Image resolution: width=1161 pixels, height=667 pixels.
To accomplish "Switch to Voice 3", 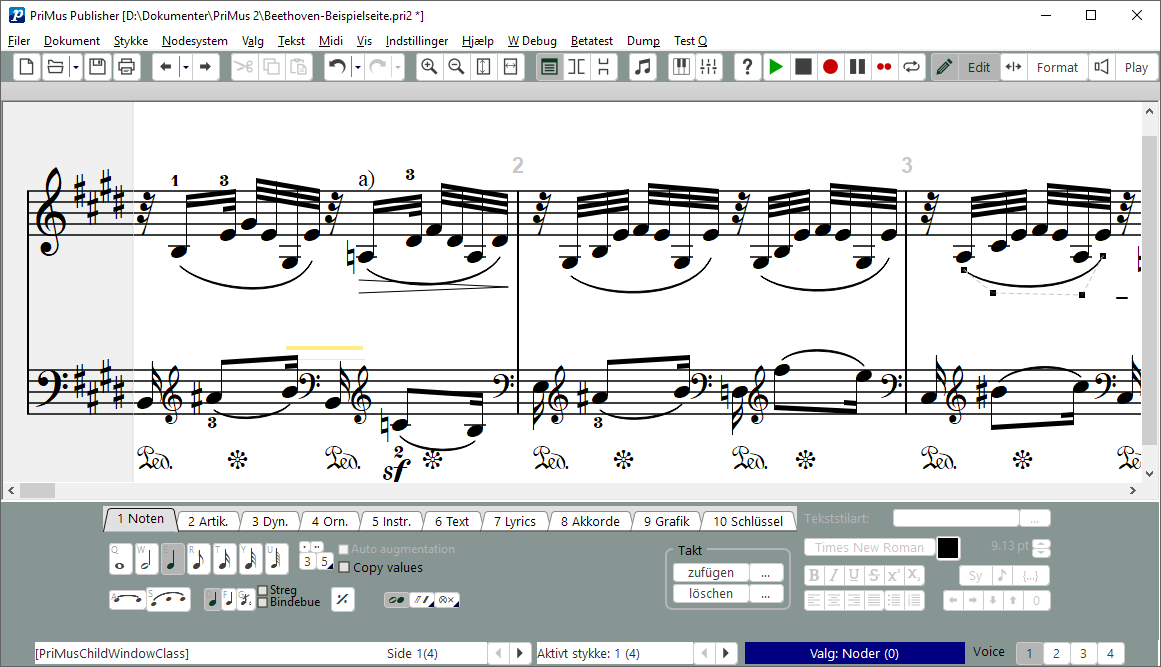I will [1083, 654].
